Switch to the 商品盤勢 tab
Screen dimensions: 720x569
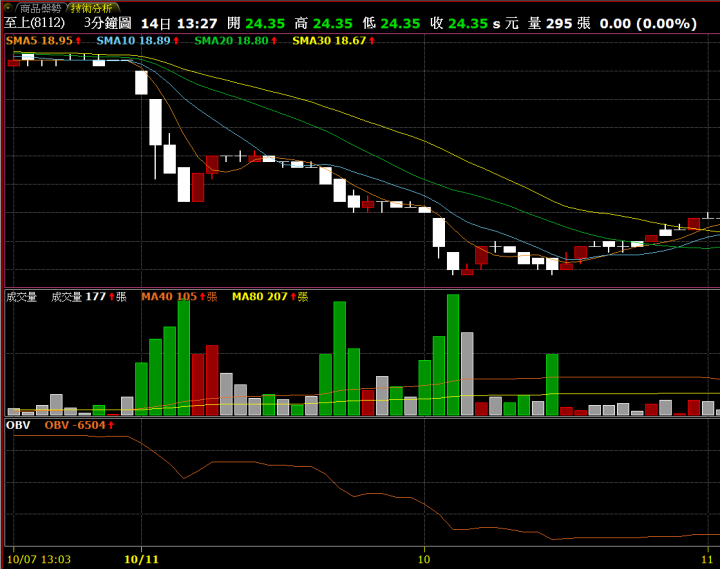click(x=40, y=8)
